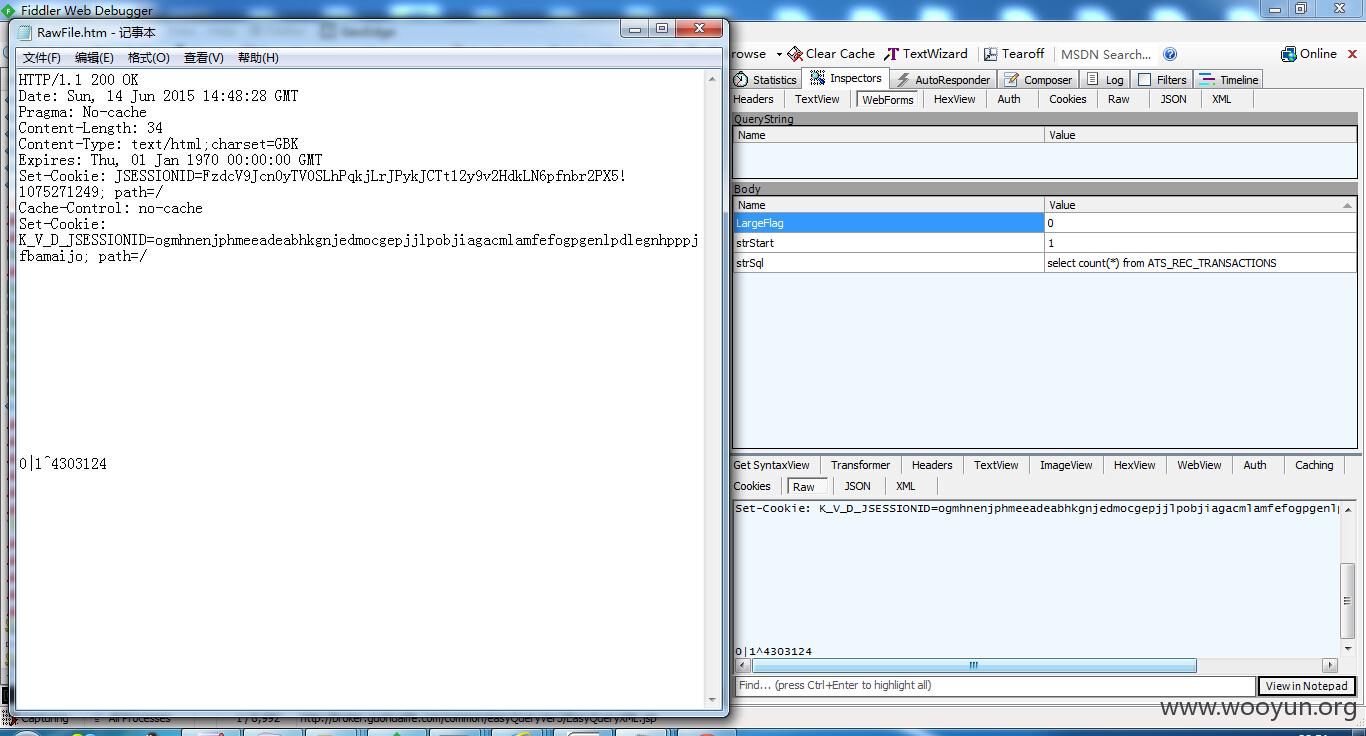Switch to the Statistics tab
The image size is (1366, 736).
pos(765,79)
